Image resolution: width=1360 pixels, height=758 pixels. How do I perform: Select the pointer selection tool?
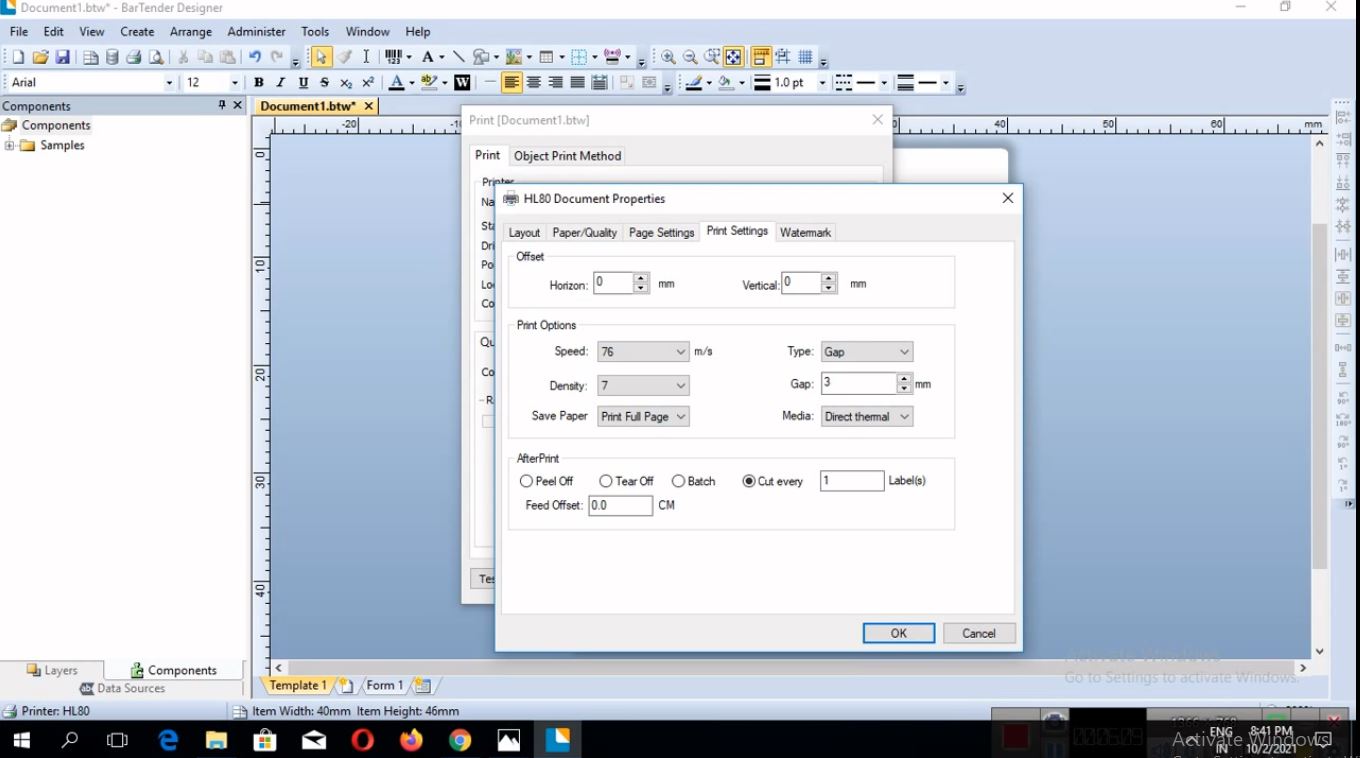coord(321,57)
